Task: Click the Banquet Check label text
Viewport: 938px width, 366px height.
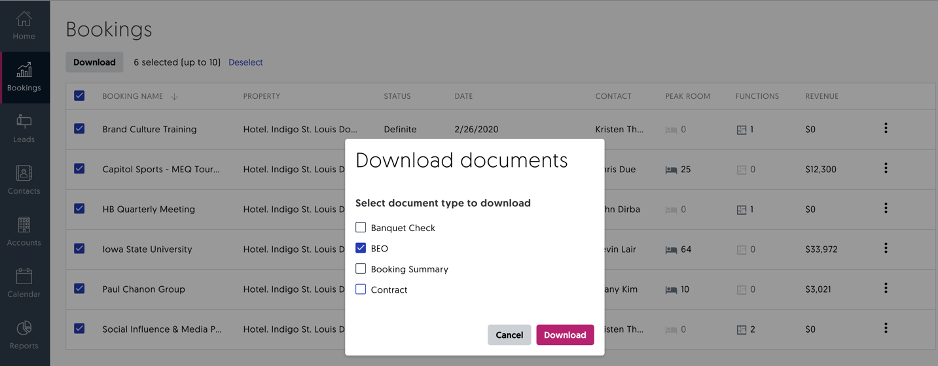Action: 403,228
